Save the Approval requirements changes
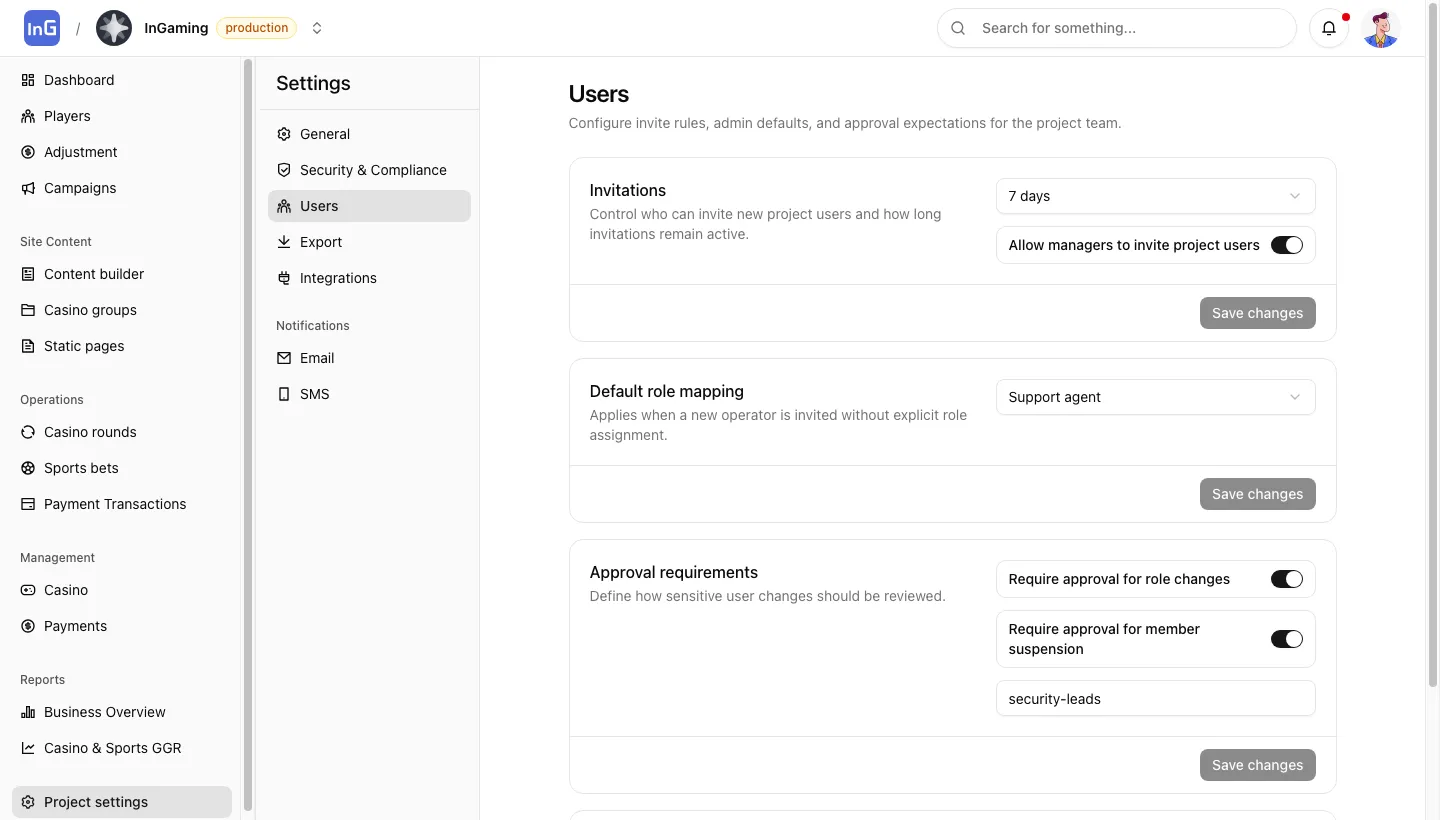The image size is (1440, 820). (1257, 765)
